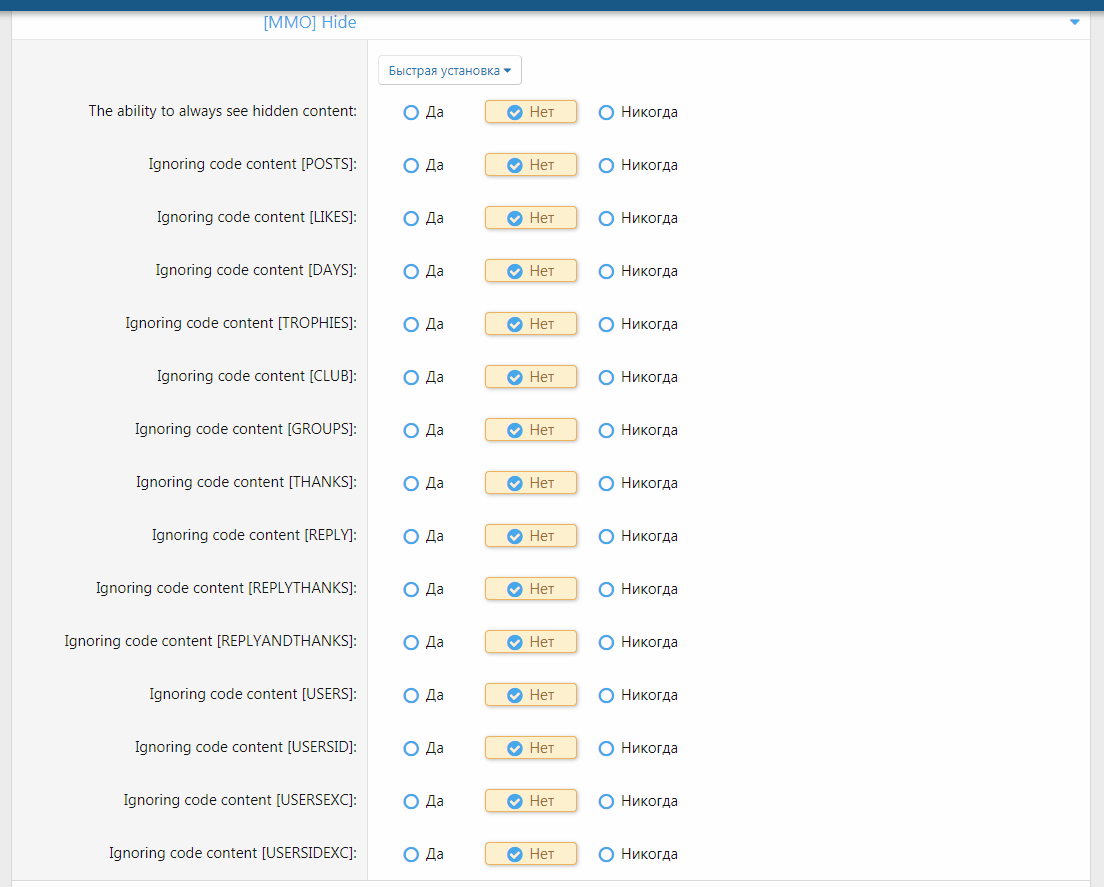Click Нет option for [DAYS] row
The height and width of the screenshot is (887, 1104).
coord(530,271)
